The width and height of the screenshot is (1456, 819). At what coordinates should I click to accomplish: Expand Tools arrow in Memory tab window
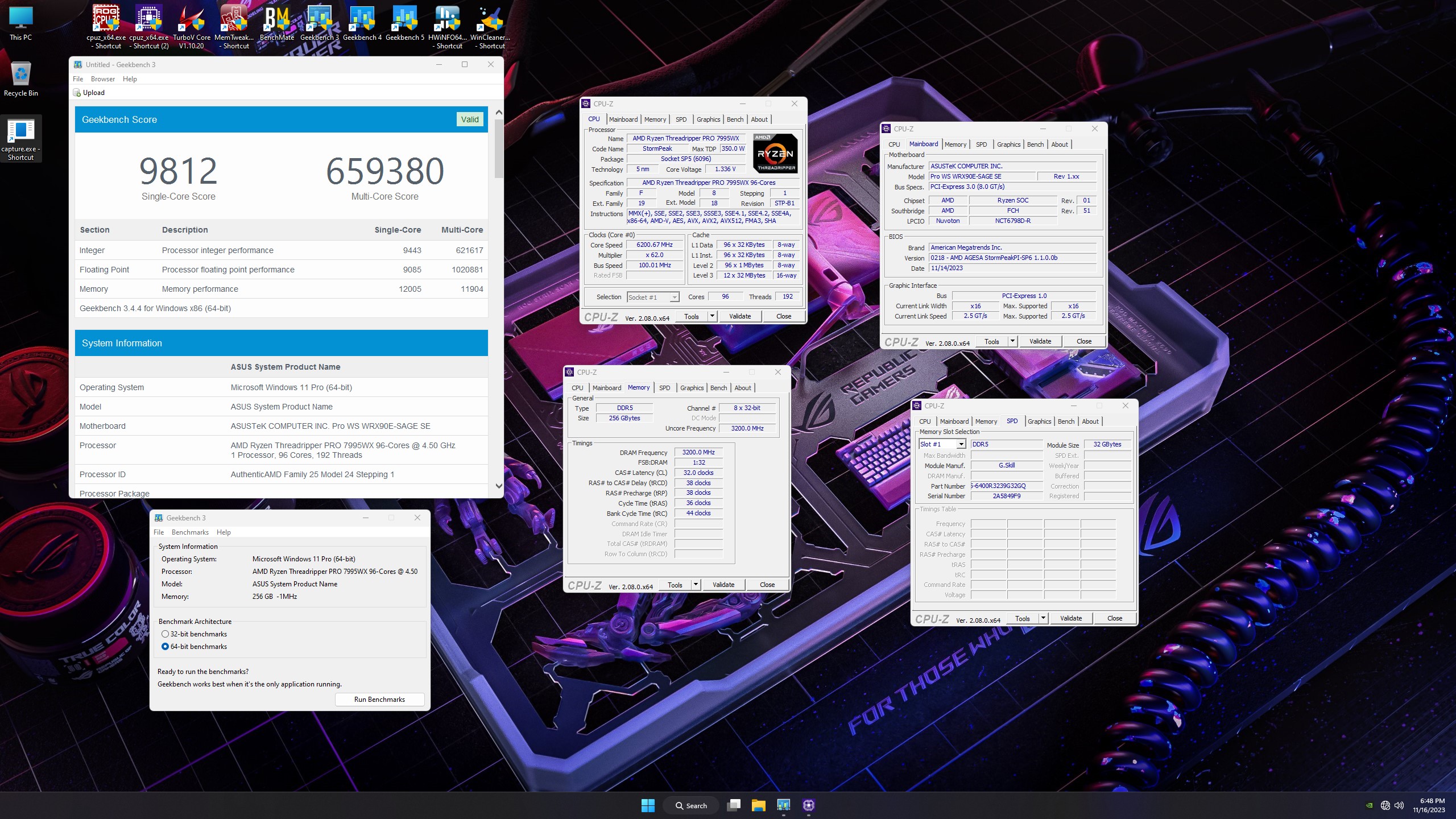pyautogui.click(x=696, y=585)
